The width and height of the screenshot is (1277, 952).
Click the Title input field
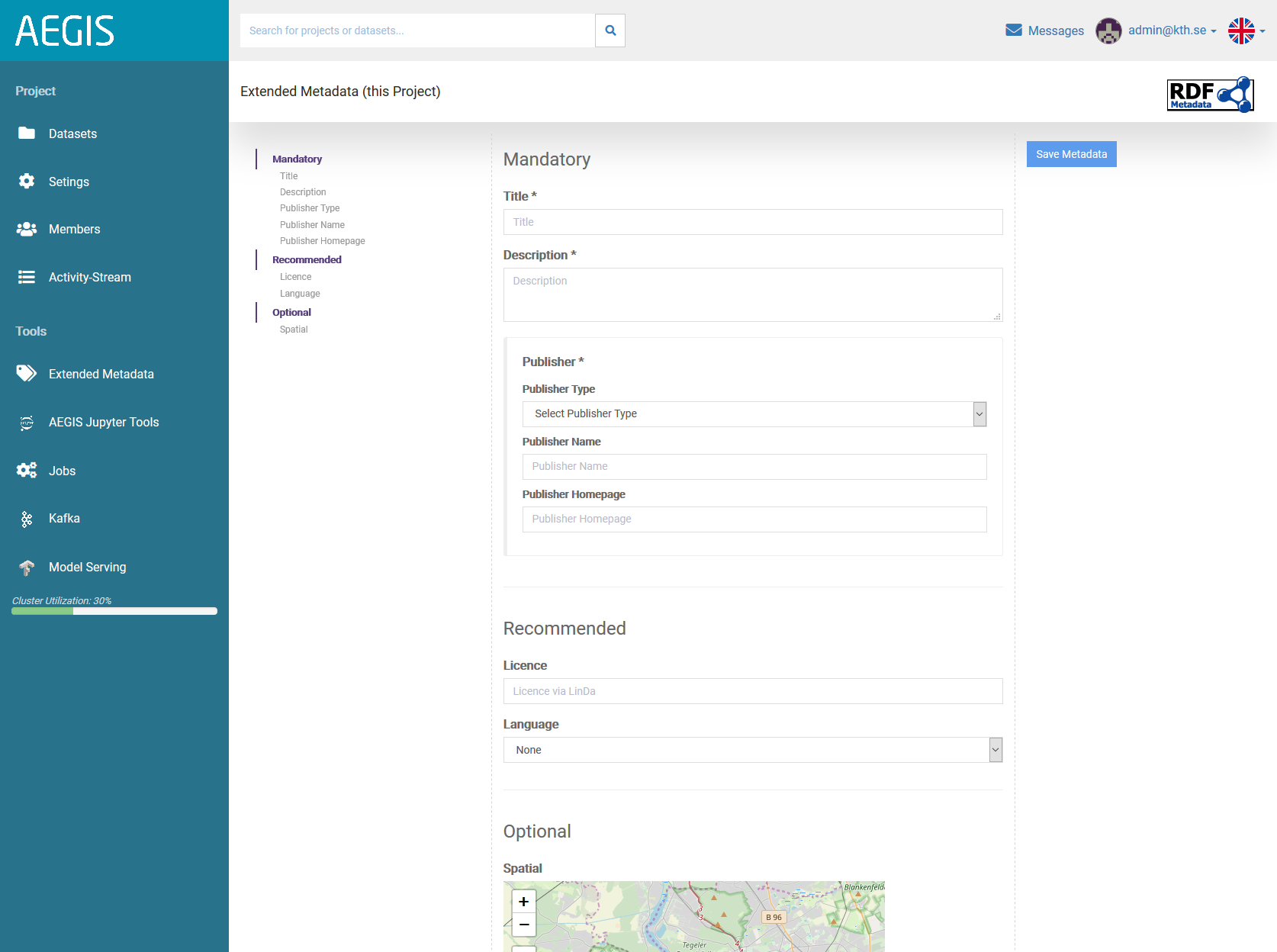coord(752,222)
